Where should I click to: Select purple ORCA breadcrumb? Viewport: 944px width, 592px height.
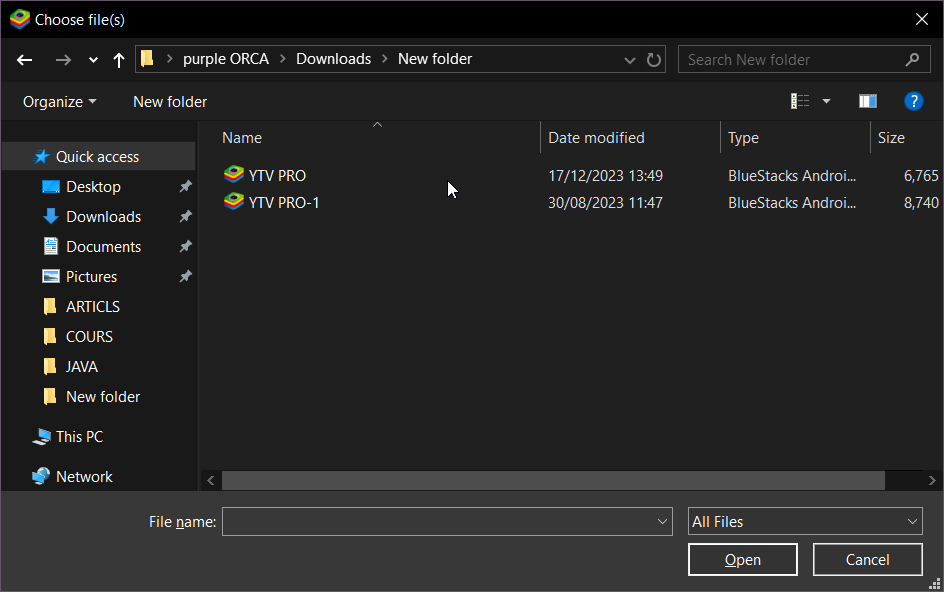point(226,58)
